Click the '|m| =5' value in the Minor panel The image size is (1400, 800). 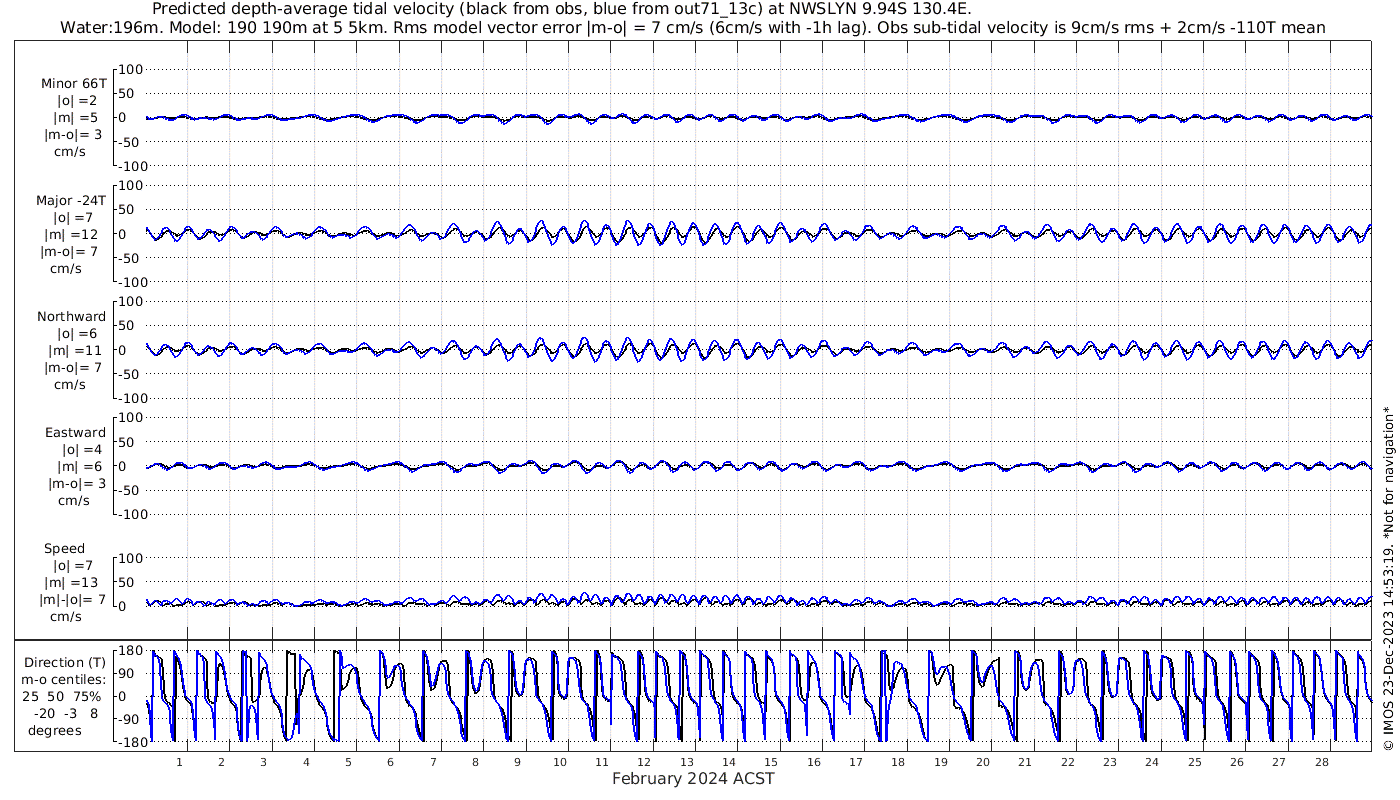pyautogui.click(x=76, y=118)
